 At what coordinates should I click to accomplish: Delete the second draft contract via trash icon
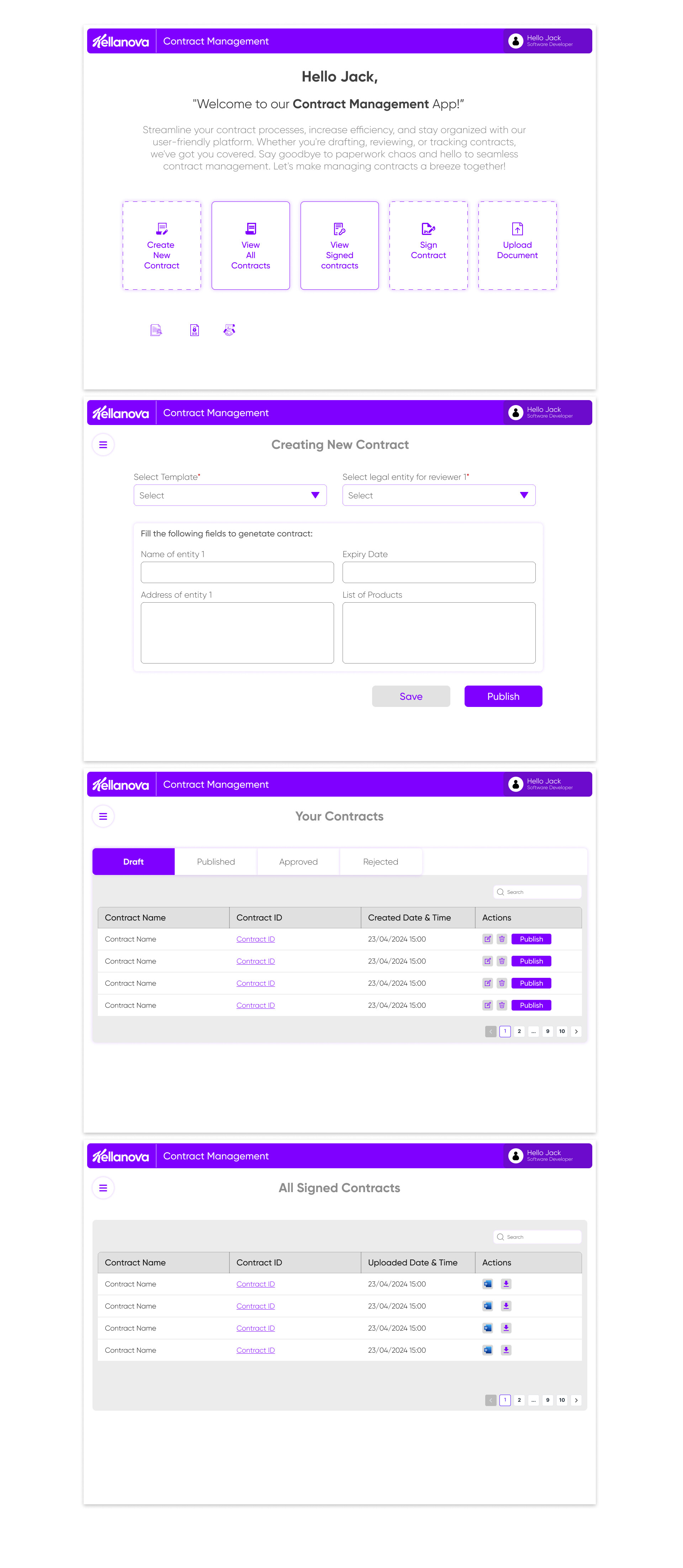[x=501, y=960]
